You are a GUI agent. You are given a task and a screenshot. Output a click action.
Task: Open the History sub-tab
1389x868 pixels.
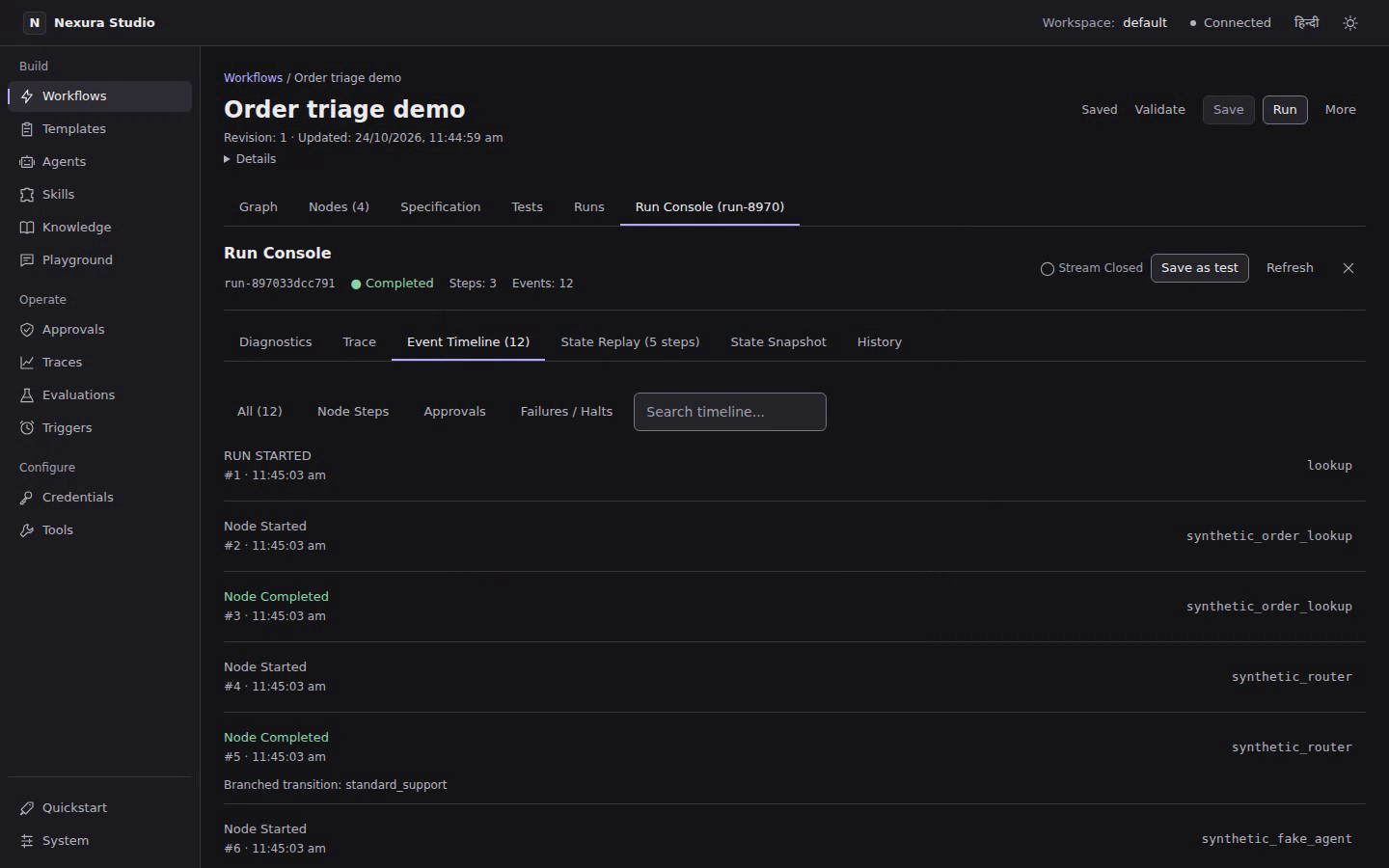880,342
